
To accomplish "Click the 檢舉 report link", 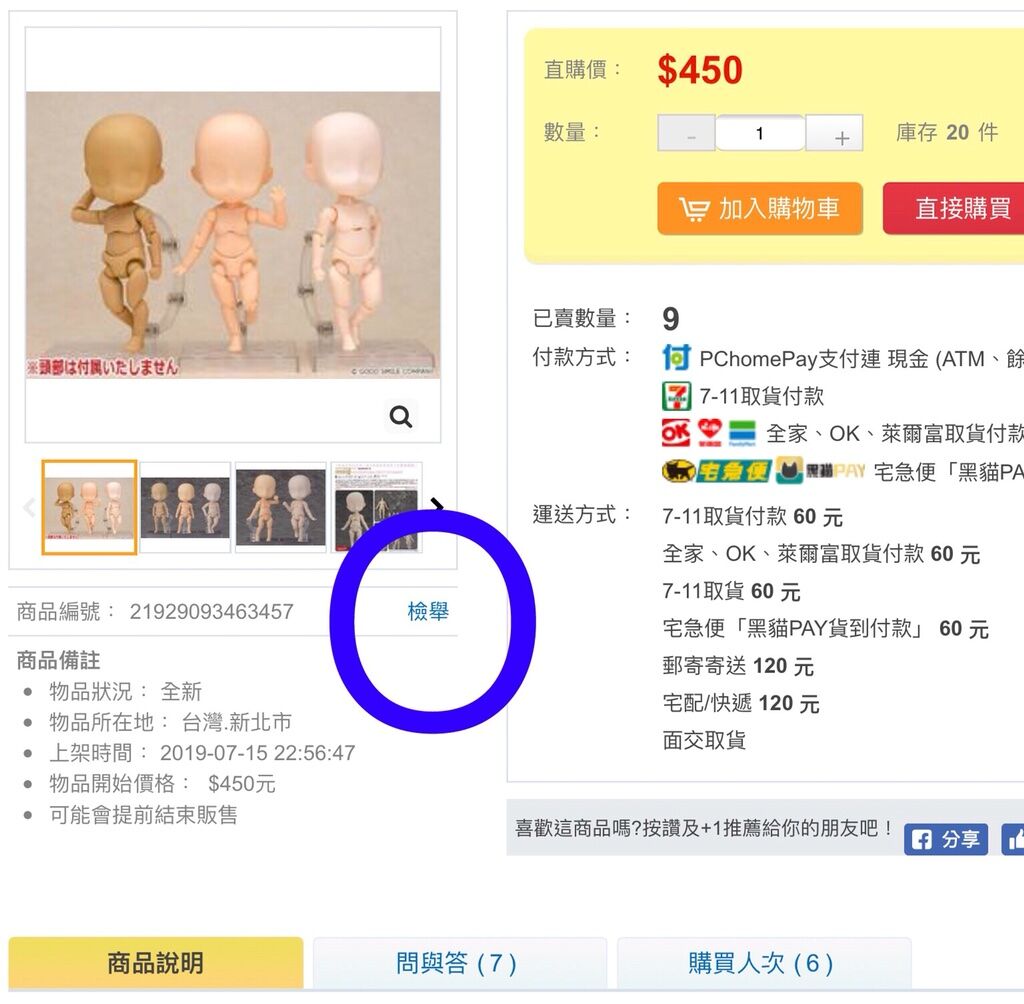I will click(428, 611).
